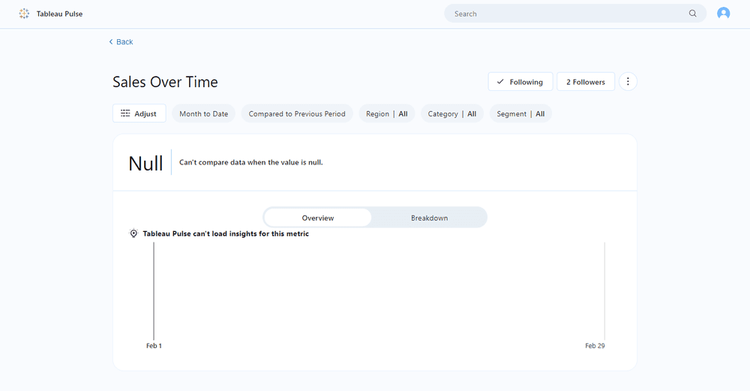Open the user profile avatar
Image resolution: width=750 pixels, height=391 pixels.
tap(723, 13)
